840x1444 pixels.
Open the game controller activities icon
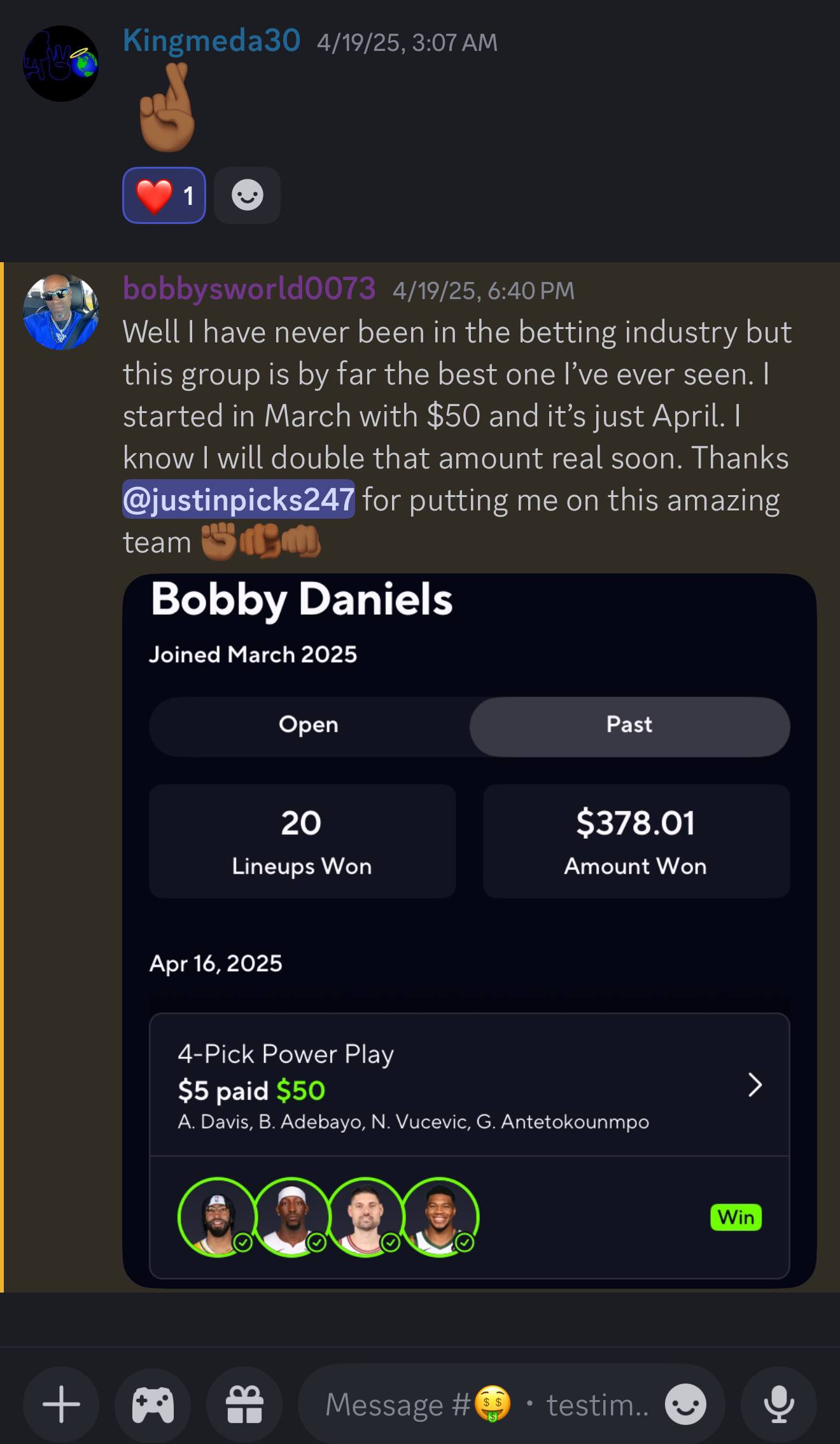[x=153, y=1404]
